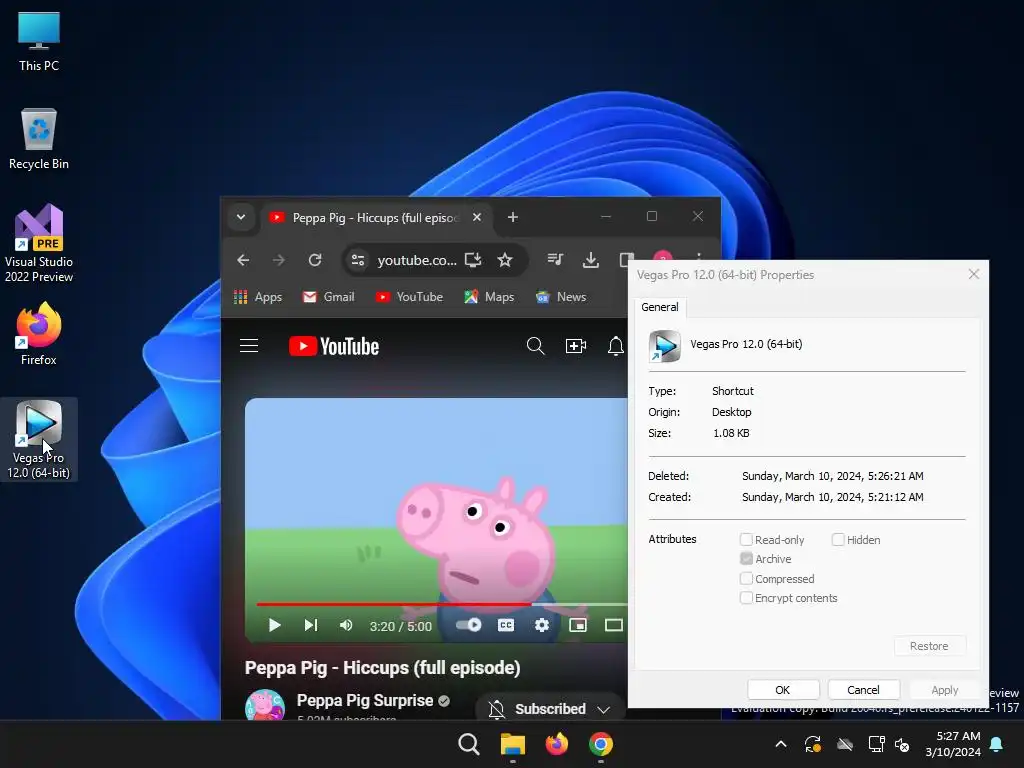Click the install app icon in address bar
This screenshot has height=768, width=1024.
(473, 260)
